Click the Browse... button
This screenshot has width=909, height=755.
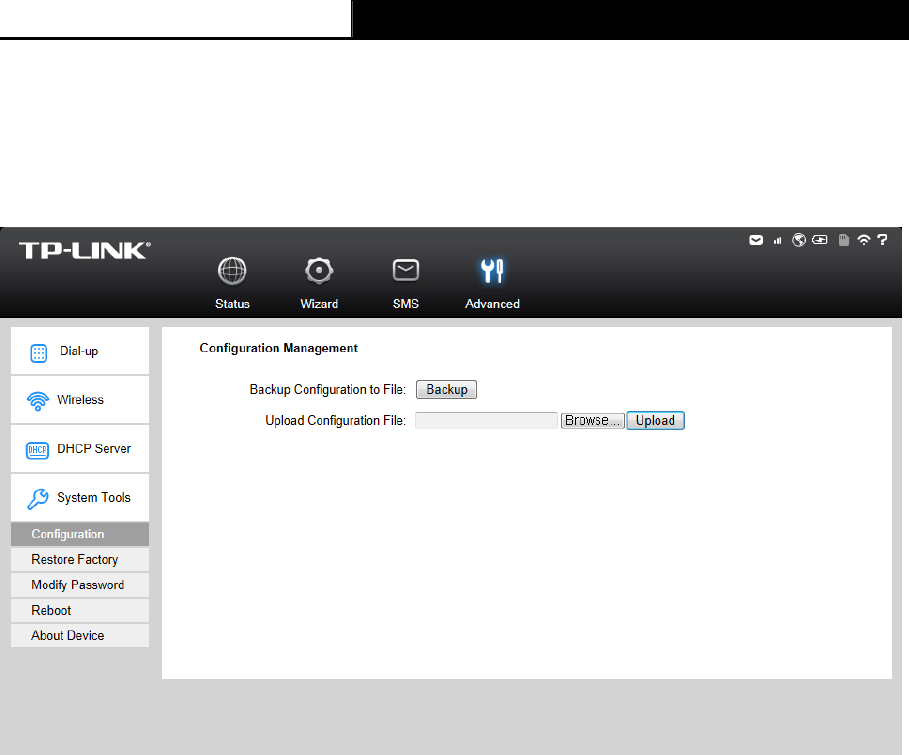pos(592,420)
